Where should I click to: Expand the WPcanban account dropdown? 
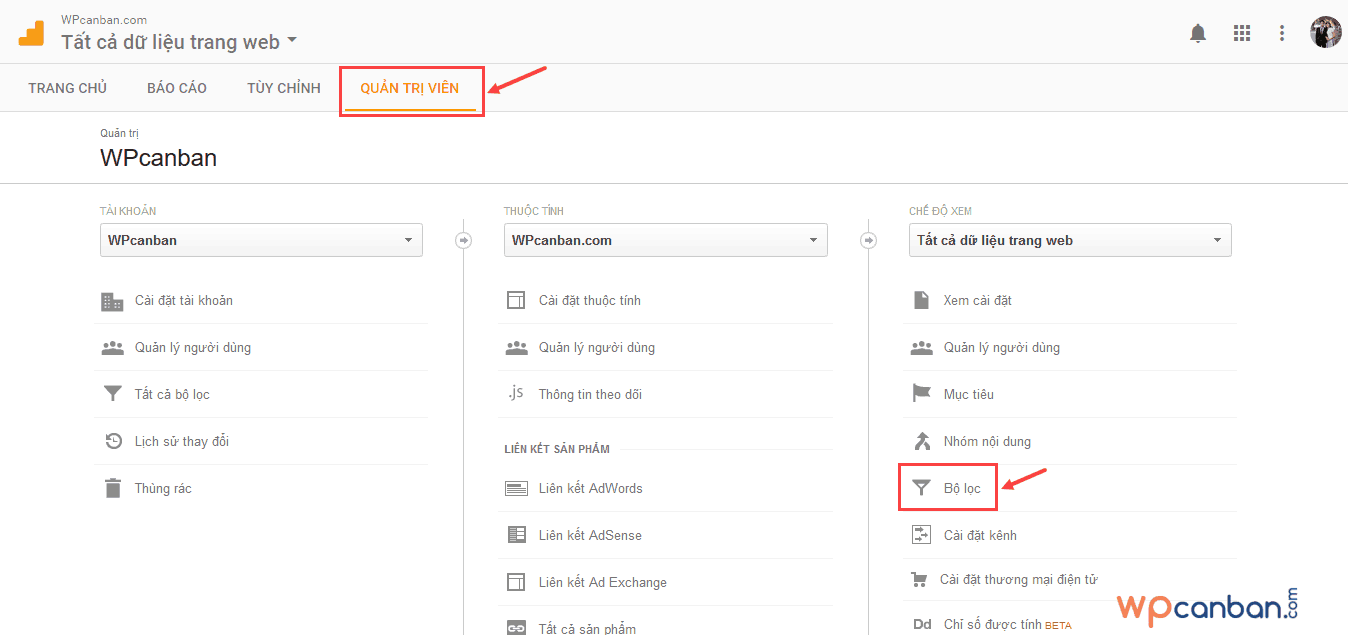261,240
